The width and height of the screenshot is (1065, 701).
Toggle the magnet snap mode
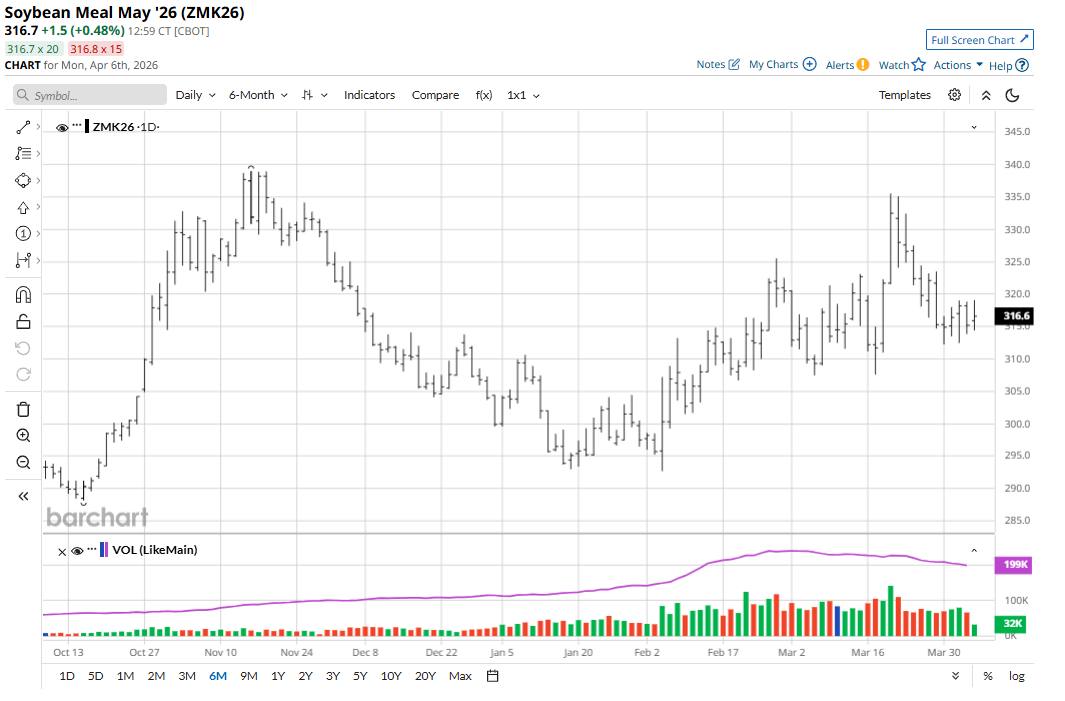(x=23, y=295)
